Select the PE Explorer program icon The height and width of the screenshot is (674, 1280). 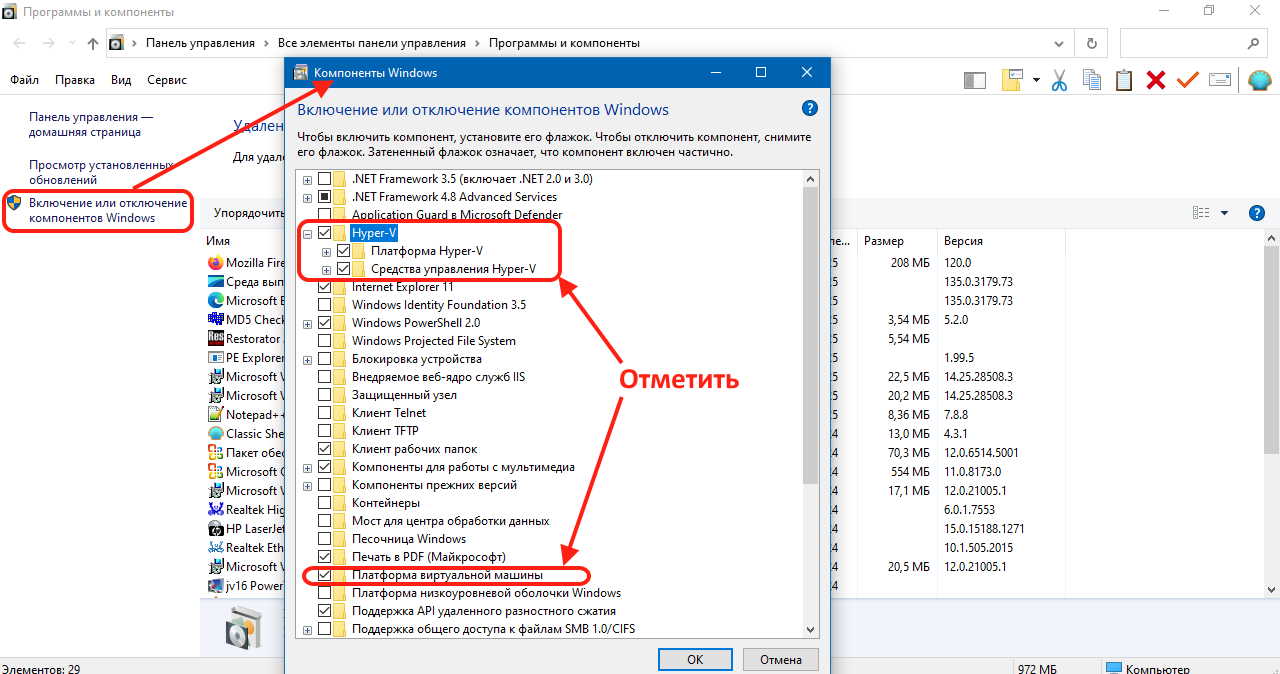click(215, 358)
